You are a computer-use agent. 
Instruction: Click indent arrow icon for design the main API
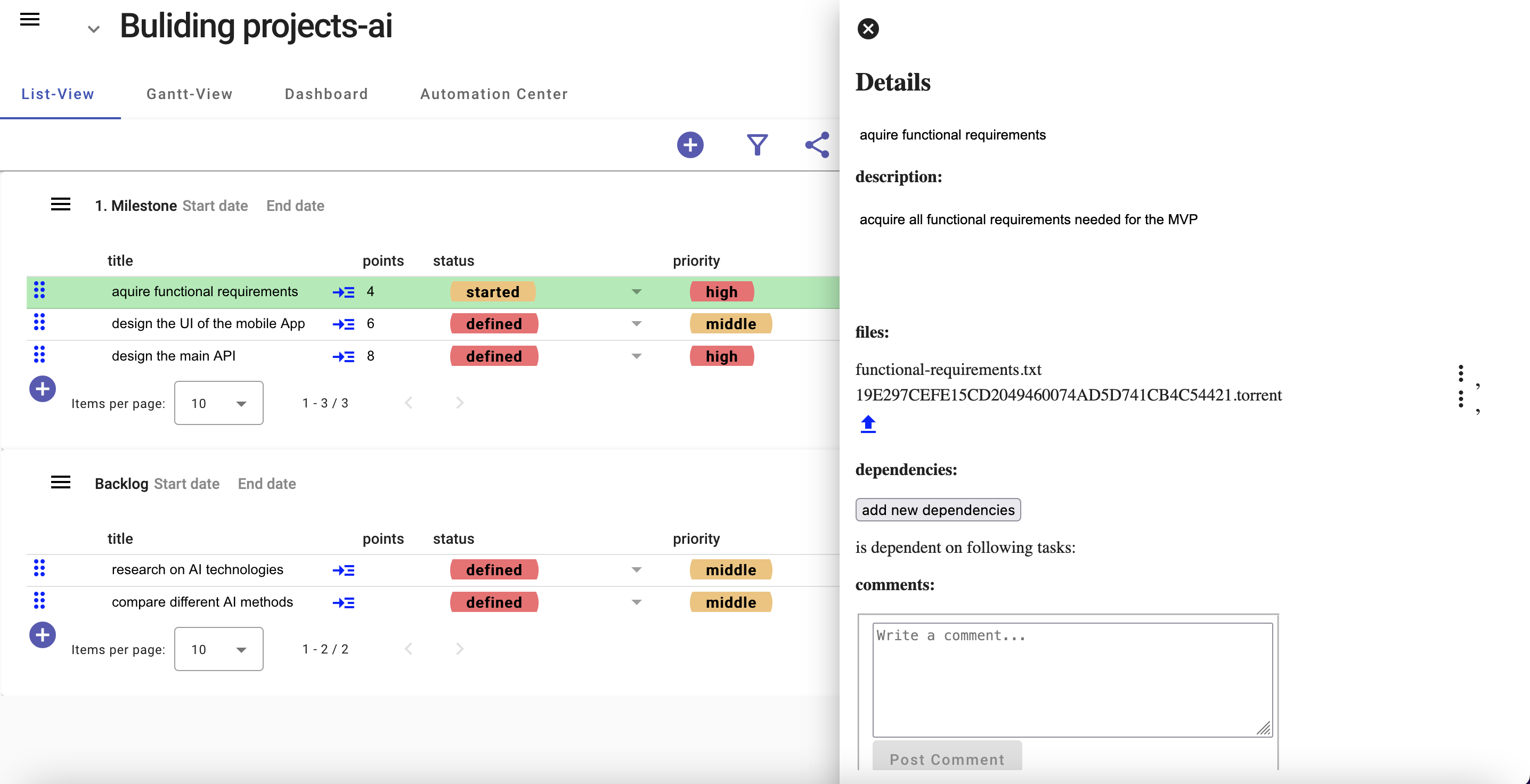[343, 356]
